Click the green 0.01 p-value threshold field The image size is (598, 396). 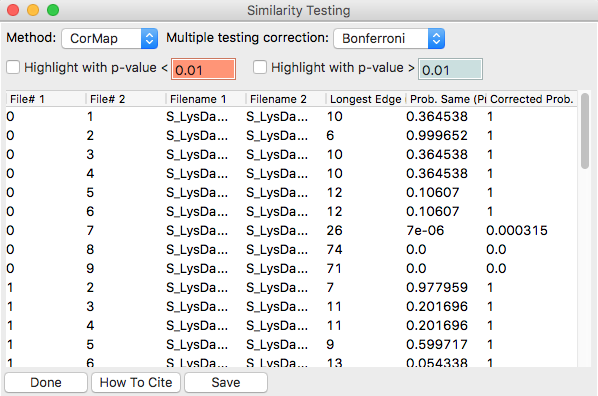coord(450,69)
